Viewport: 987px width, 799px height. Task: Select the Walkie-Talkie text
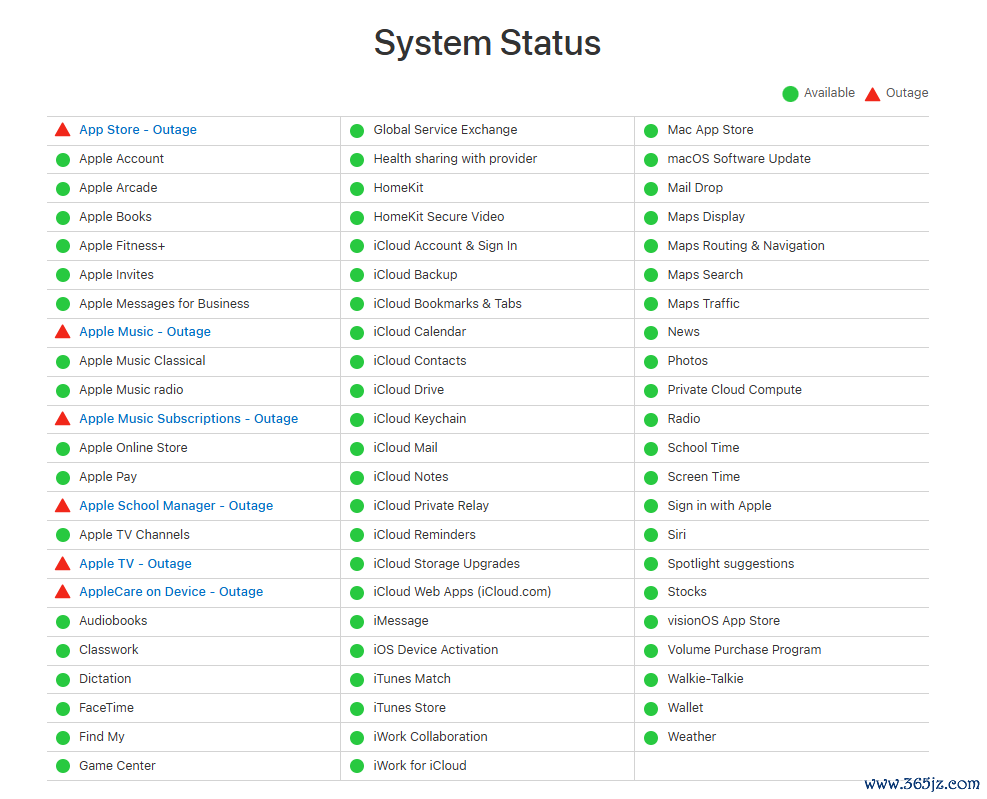click(706, 679)
